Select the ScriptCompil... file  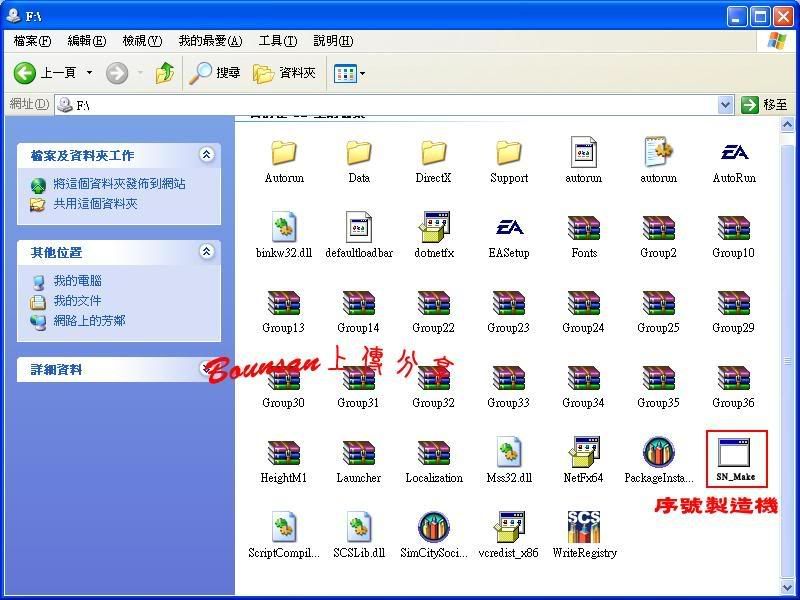[x=284, y=536]
